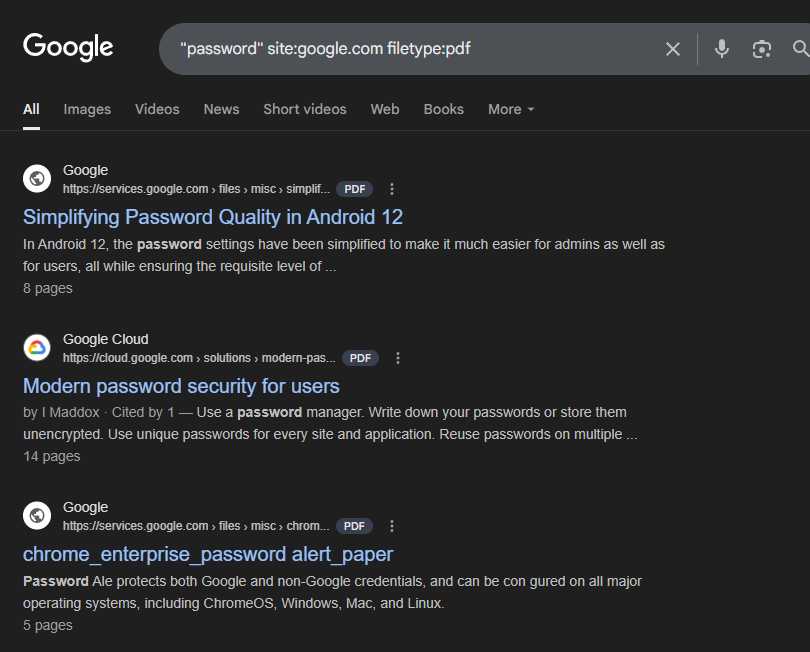This screenshot has width=810, height=652.
Task: Open chrome_enterprise_password alert_paper link
Action: pos(208,554)
